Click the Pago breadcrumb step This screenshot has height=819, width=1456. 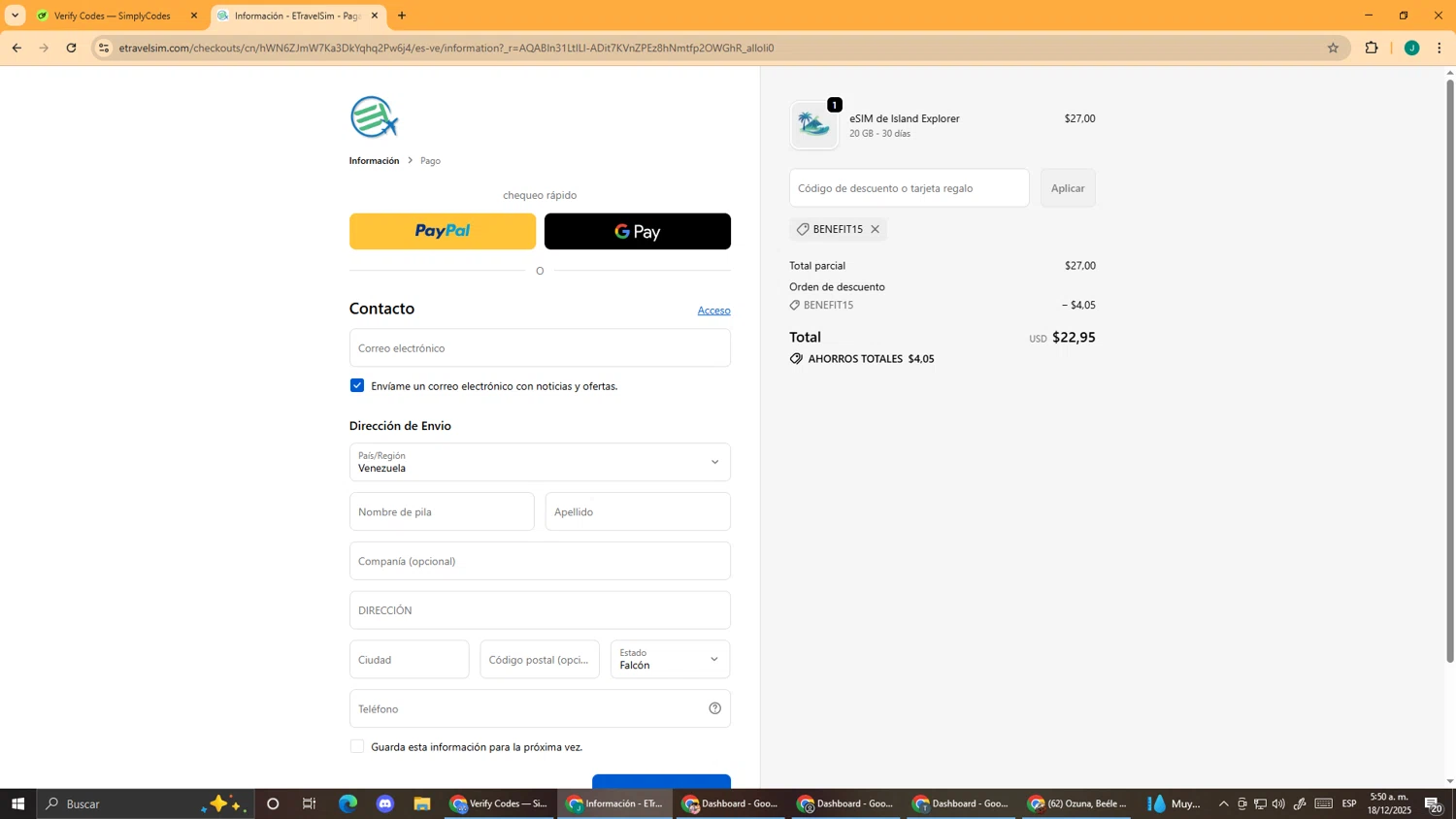(430, 161)
